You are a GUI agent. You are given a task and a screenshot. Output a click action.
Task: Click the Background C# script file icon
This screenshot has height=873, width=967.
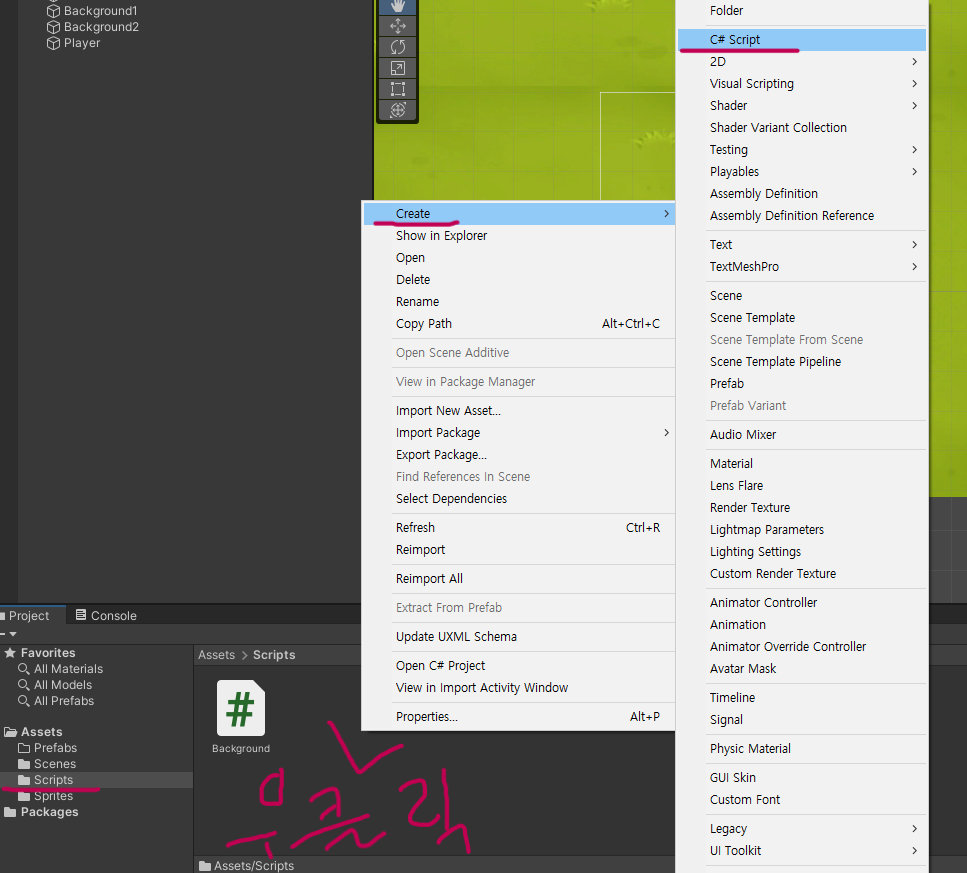click(x=240, y=708)
